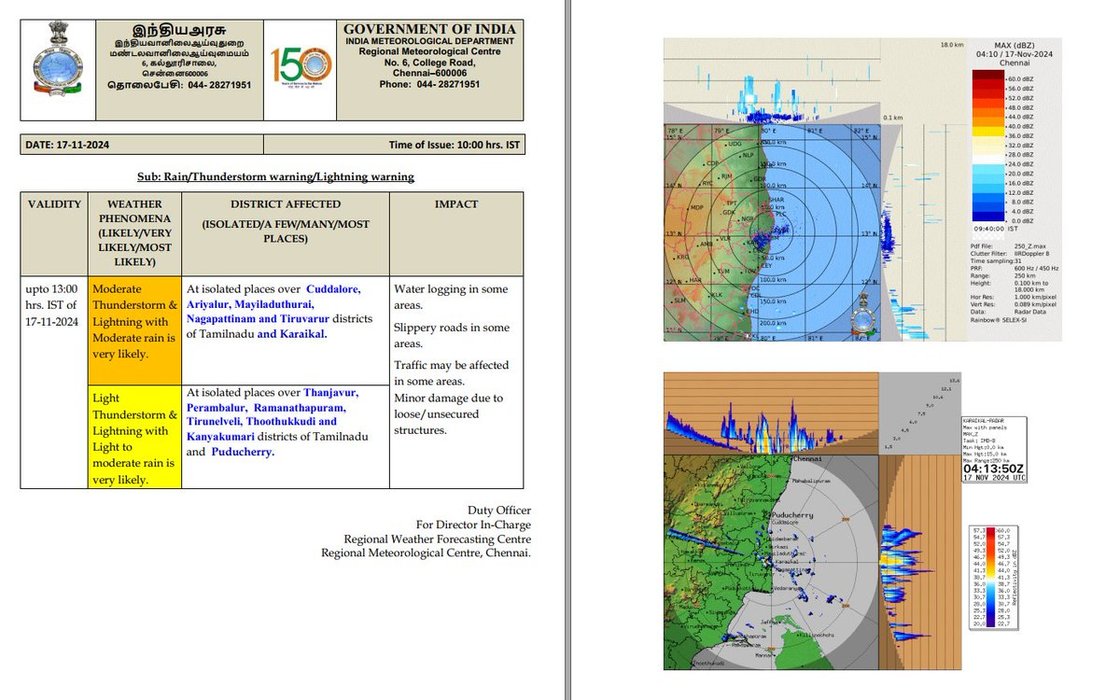Click 'For Director In-Charge' text

pyautogui.click(x=474, y=524)
